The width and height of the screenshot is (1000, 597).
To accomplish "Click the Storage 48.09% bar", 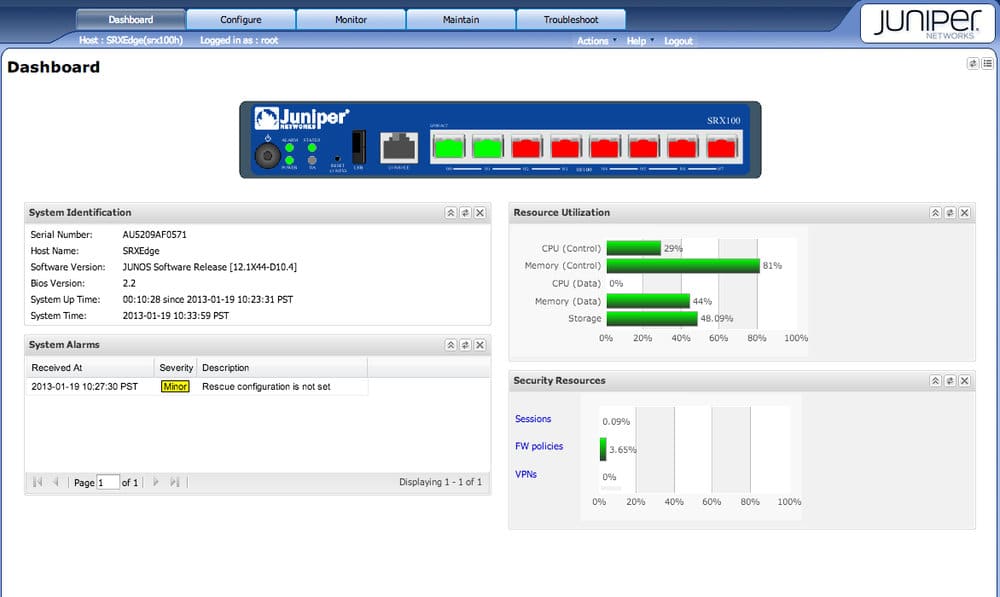I will (652, 318).
